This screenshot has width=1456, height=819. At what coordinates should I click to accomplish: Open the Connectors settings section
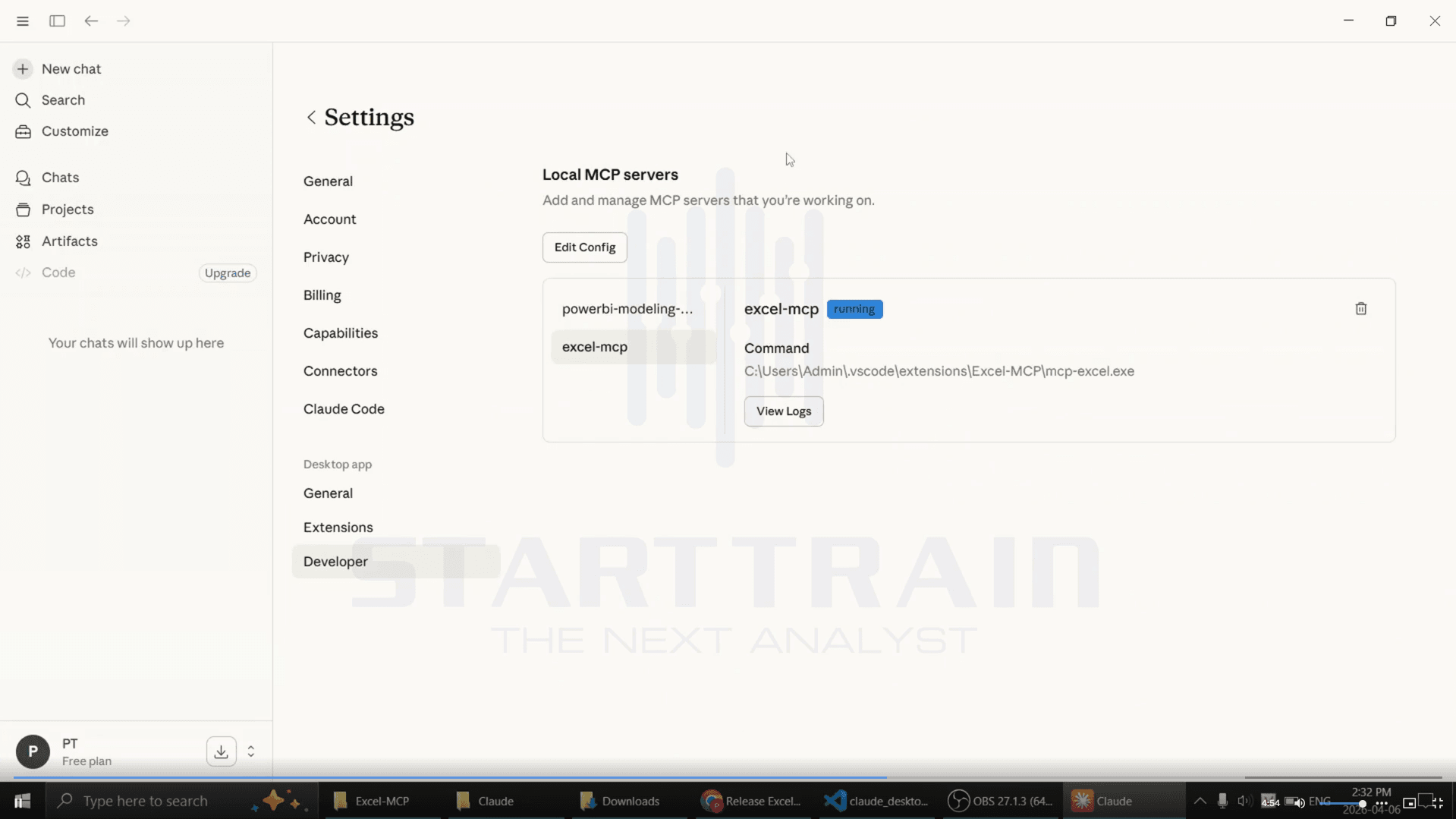point(340,371)
